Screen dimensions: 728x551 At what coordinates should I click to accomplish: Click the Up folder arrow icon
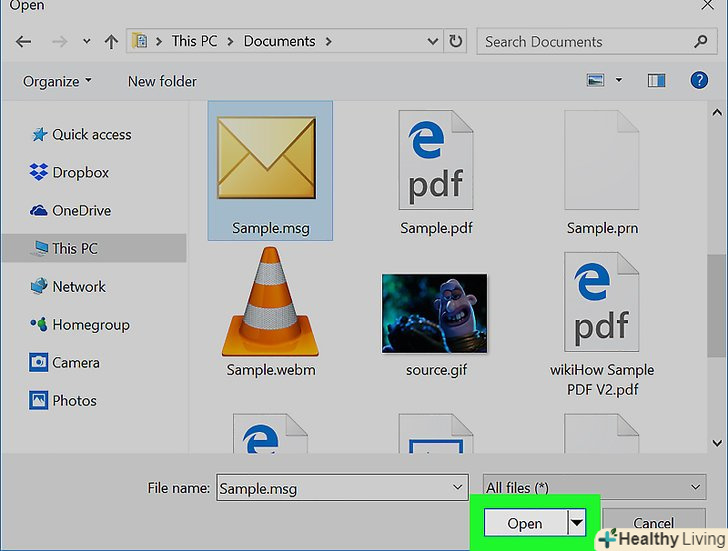[x=111, y=42]
